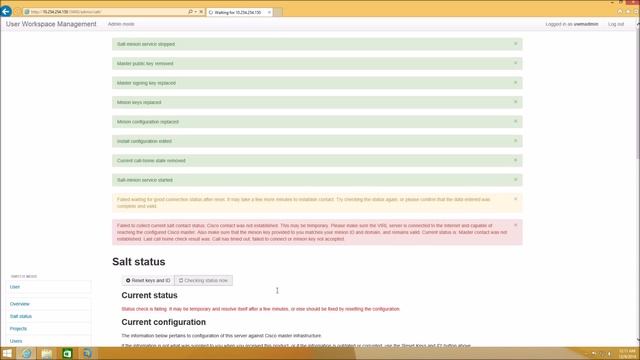This screenshot has height=360, width=640.
Task: Go back using the browser back arrow
Action: pos(6,11)
